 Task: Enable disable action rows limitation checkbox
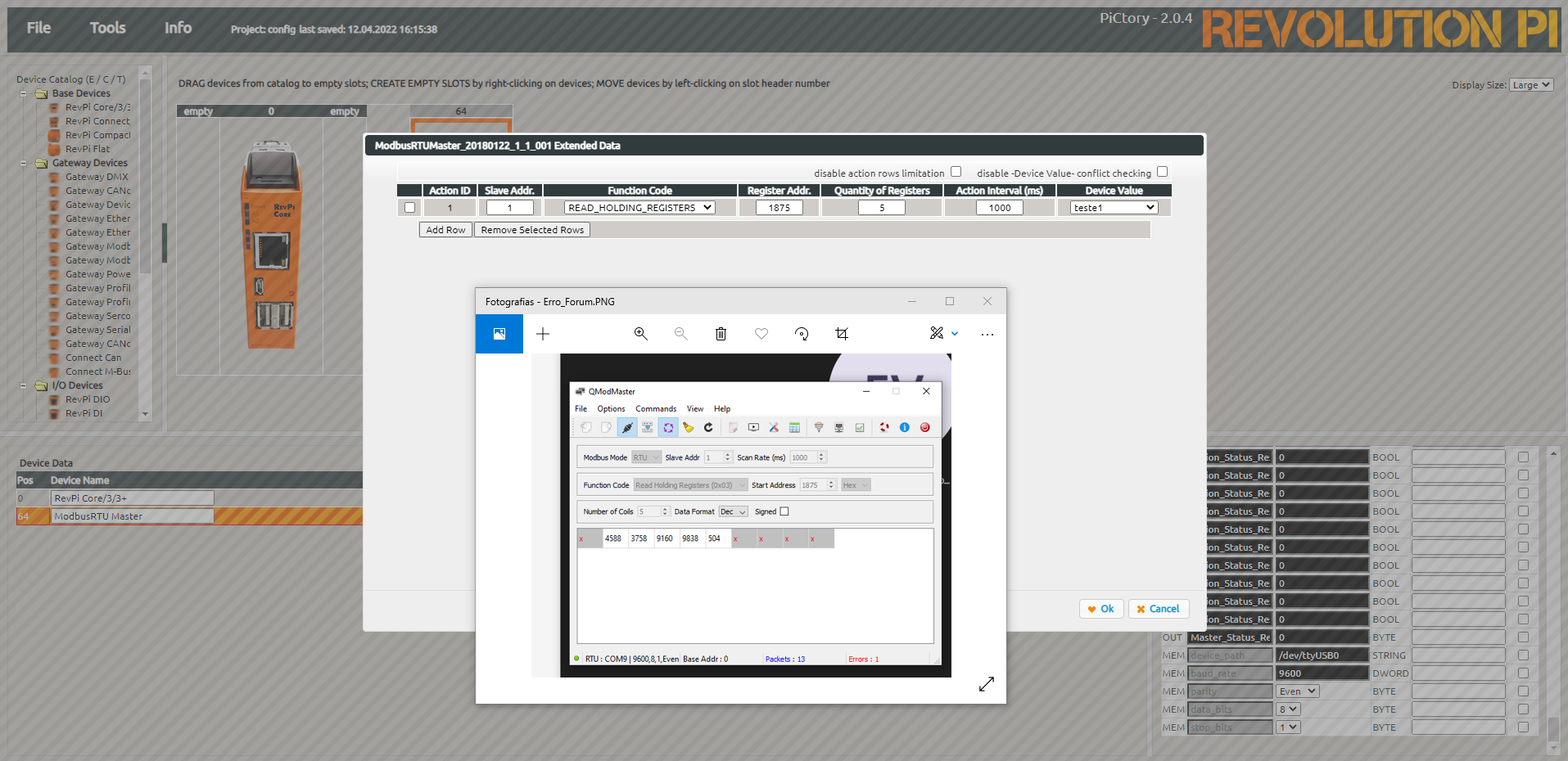click(956, 172)
